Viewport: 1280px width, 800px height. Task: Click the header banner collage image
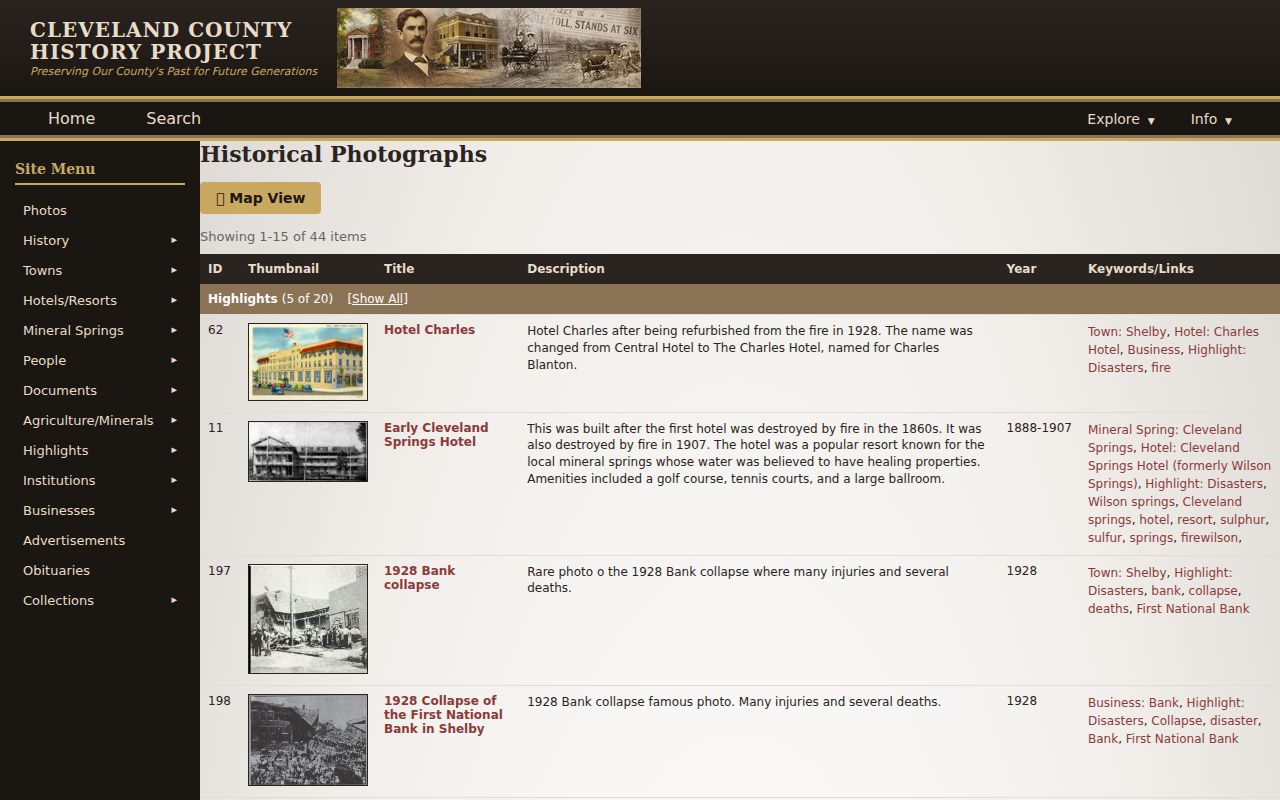click(489, 48)
